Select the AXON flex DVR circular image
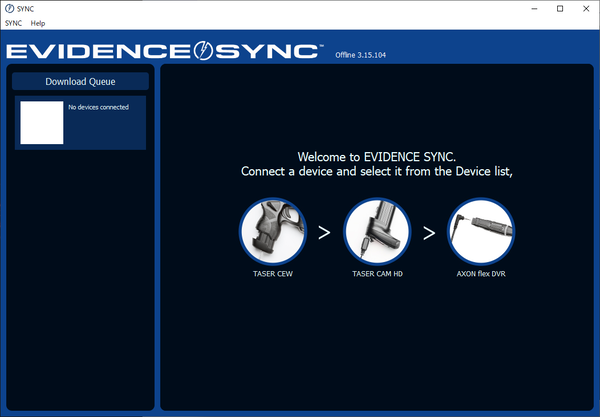The width and height of the screenshot is (600, 417). [481, 231]
